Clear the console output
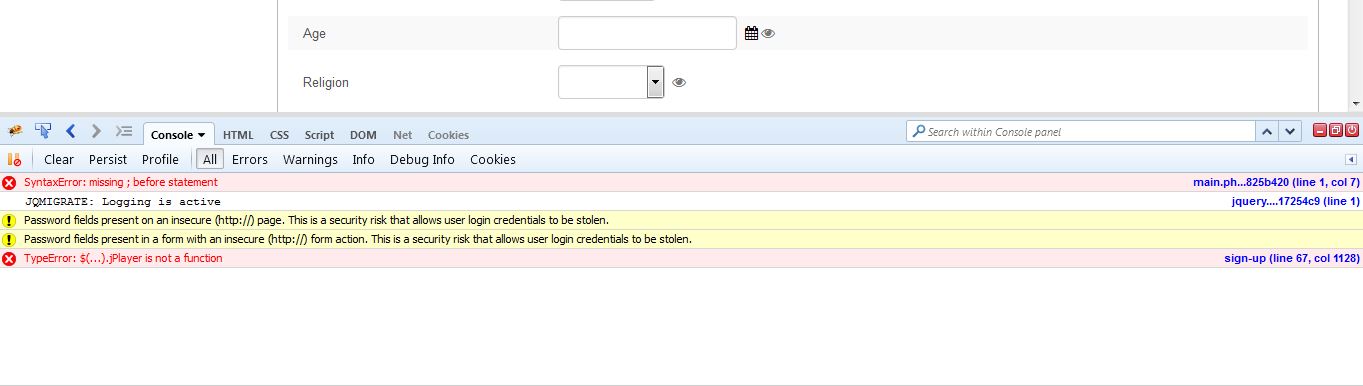 tap(59, 159)
